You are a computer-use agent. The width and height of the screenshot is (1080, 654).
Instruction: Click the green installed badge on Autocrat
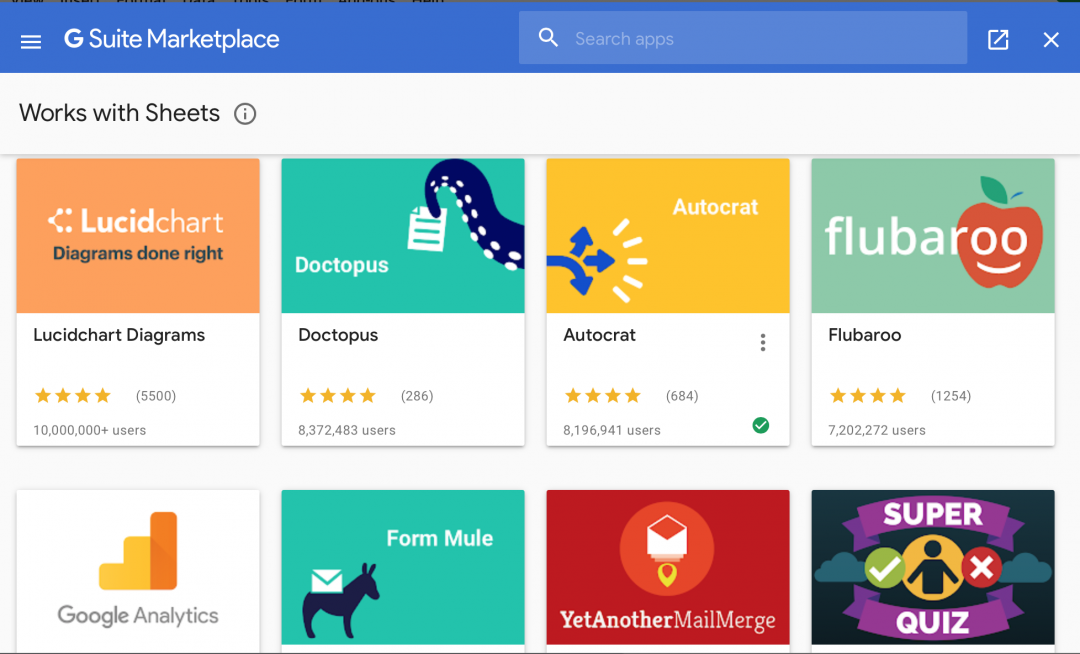coord(761,425)
